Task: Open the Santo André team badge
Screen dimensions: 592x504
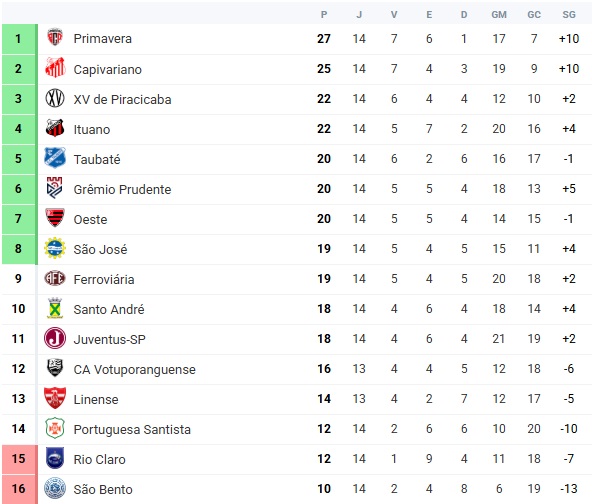Action: (55, 308)
